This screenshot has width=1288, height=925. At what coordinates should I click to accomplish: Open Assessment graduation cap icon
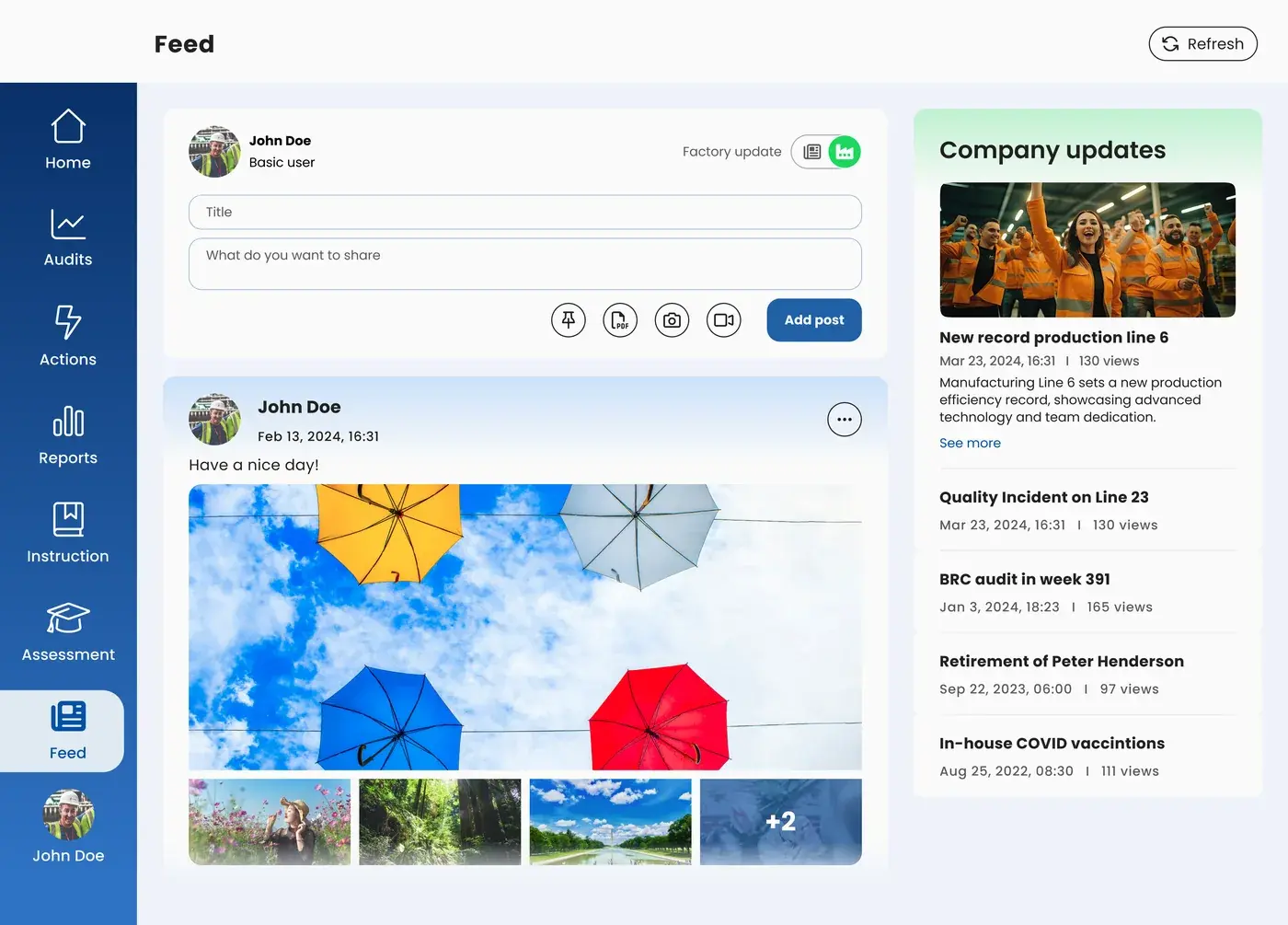[68, 618]
